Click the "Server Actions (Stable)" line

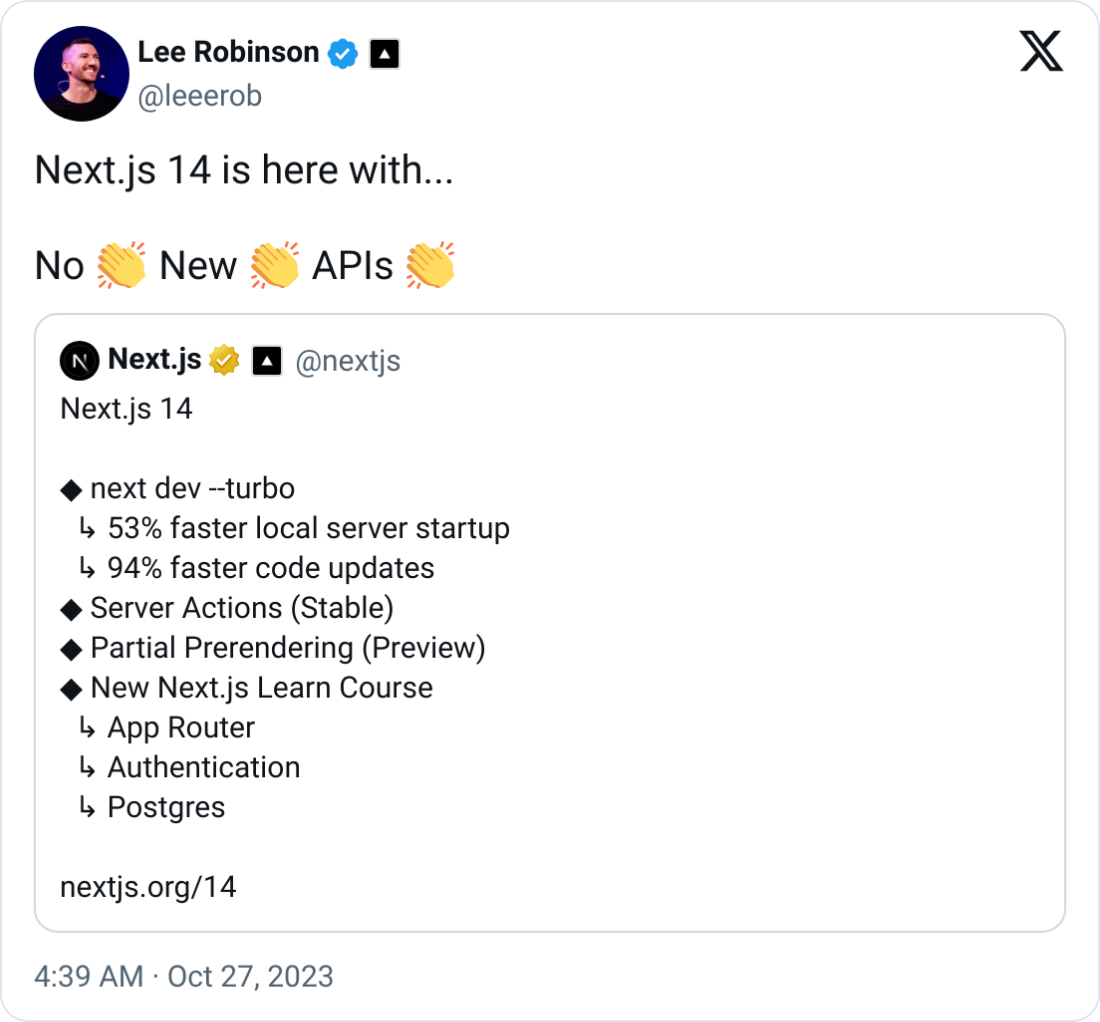pos(241,608)
